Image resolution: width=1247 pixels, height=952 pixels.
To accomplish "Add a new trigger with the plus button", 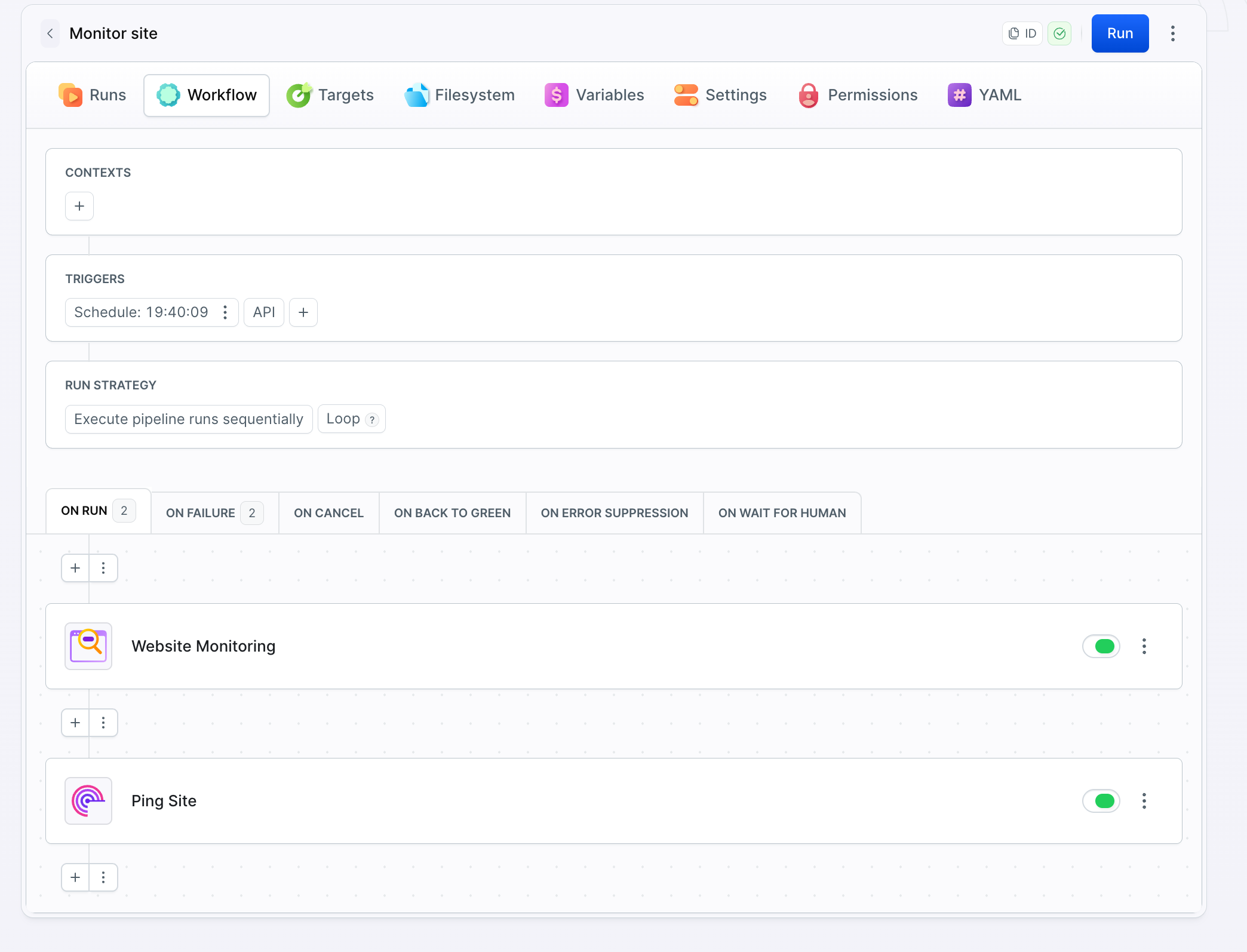I will pos(303,312).
